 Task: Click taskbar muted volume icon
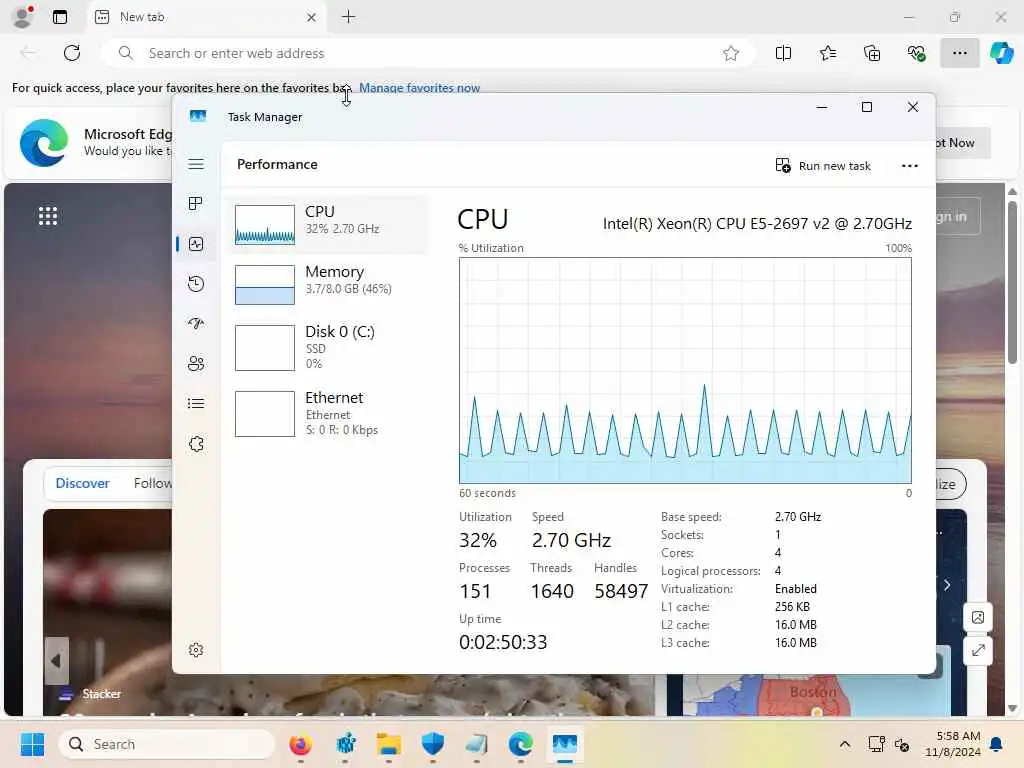(902, 744)
